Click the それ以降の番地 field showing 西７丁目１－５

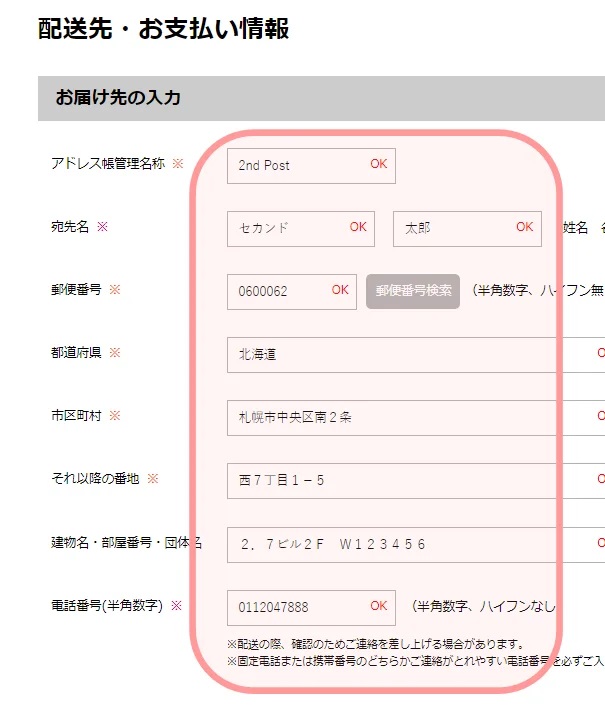416,481
